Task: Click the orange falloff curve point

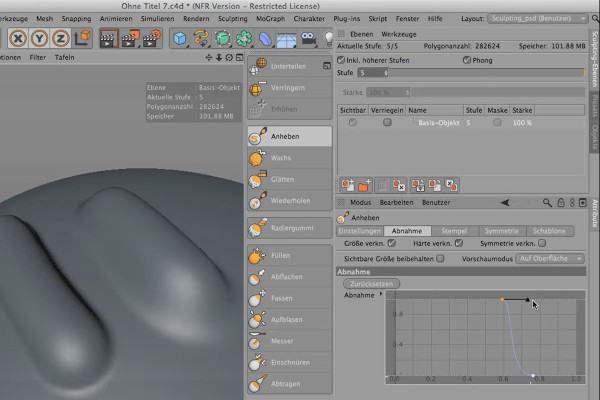Action: 502,300
